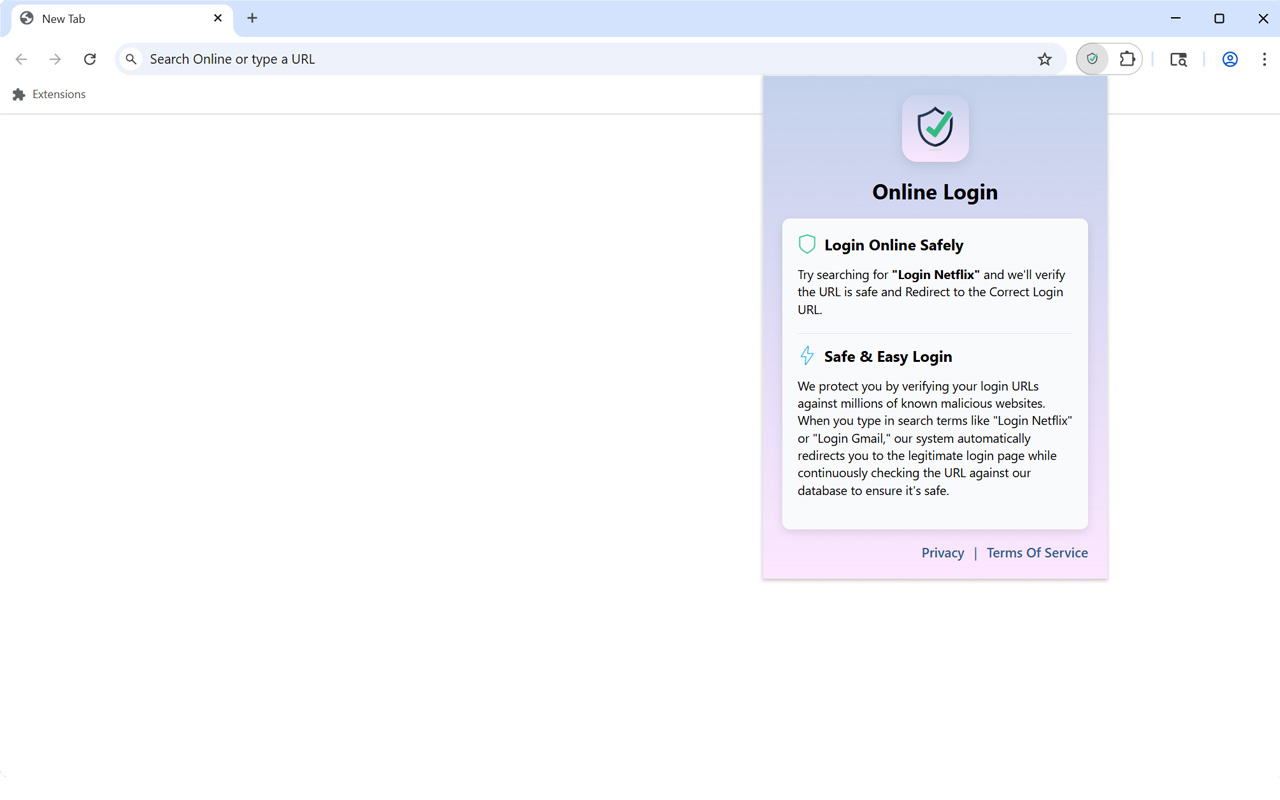The width and height of the screenshot is (1280, 800).
Task: Go back using the back arrow
Action: tap(21, 59)
